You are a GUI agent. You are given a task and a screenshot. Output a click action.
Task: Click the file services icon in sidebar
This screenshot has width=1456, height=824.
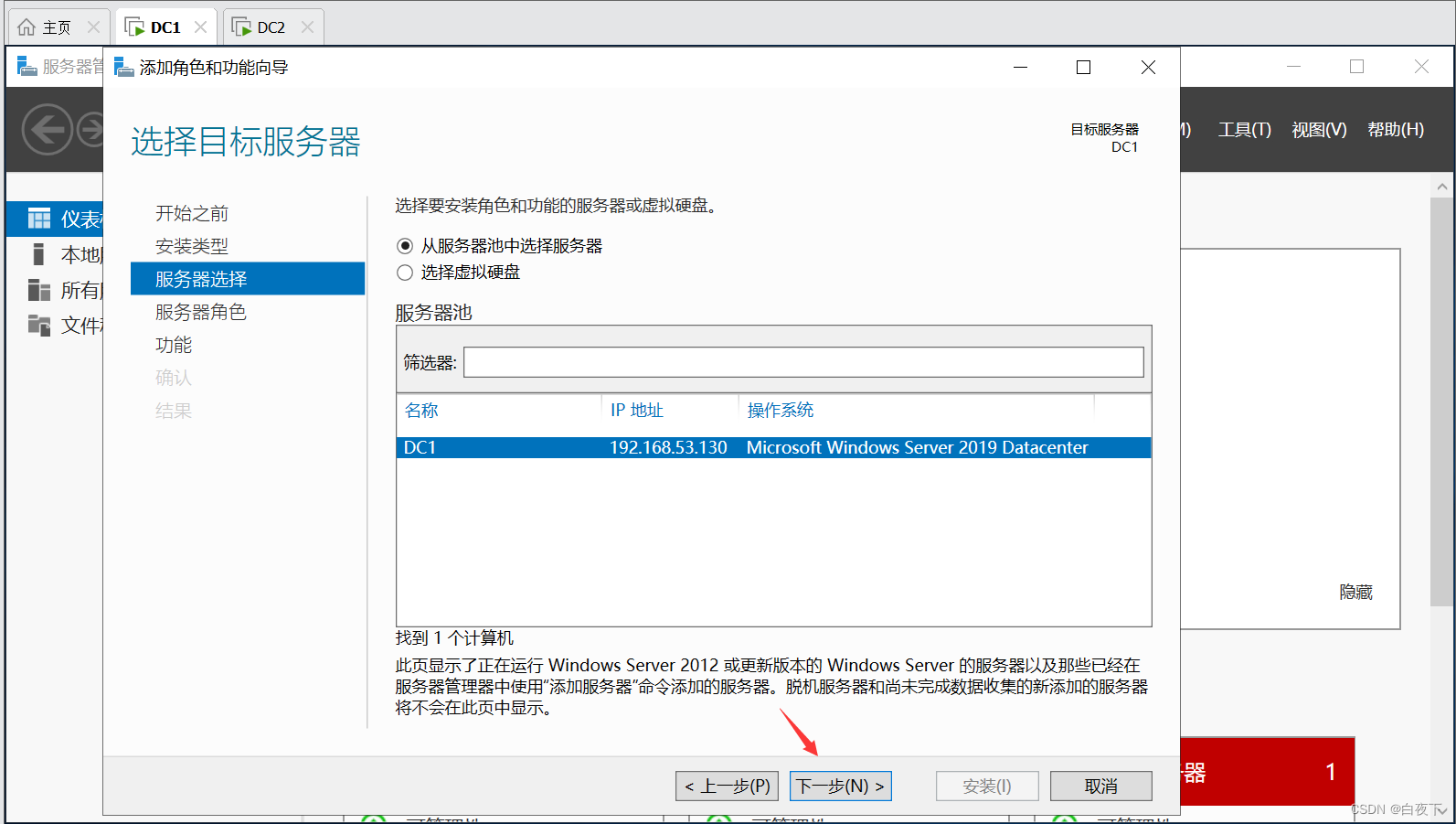pos(39,325)
